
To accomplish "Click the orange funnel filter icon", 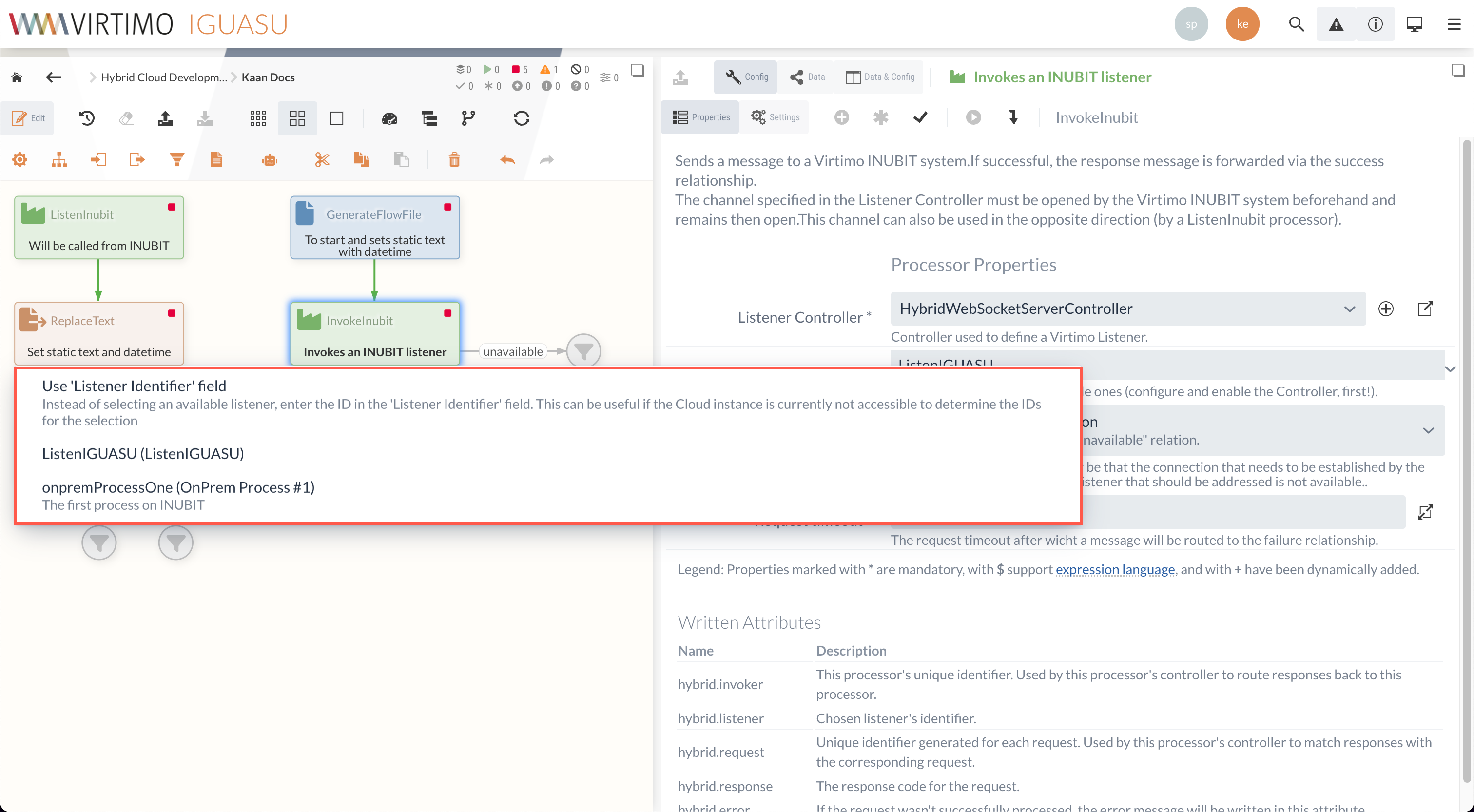I will coord(177,160).
